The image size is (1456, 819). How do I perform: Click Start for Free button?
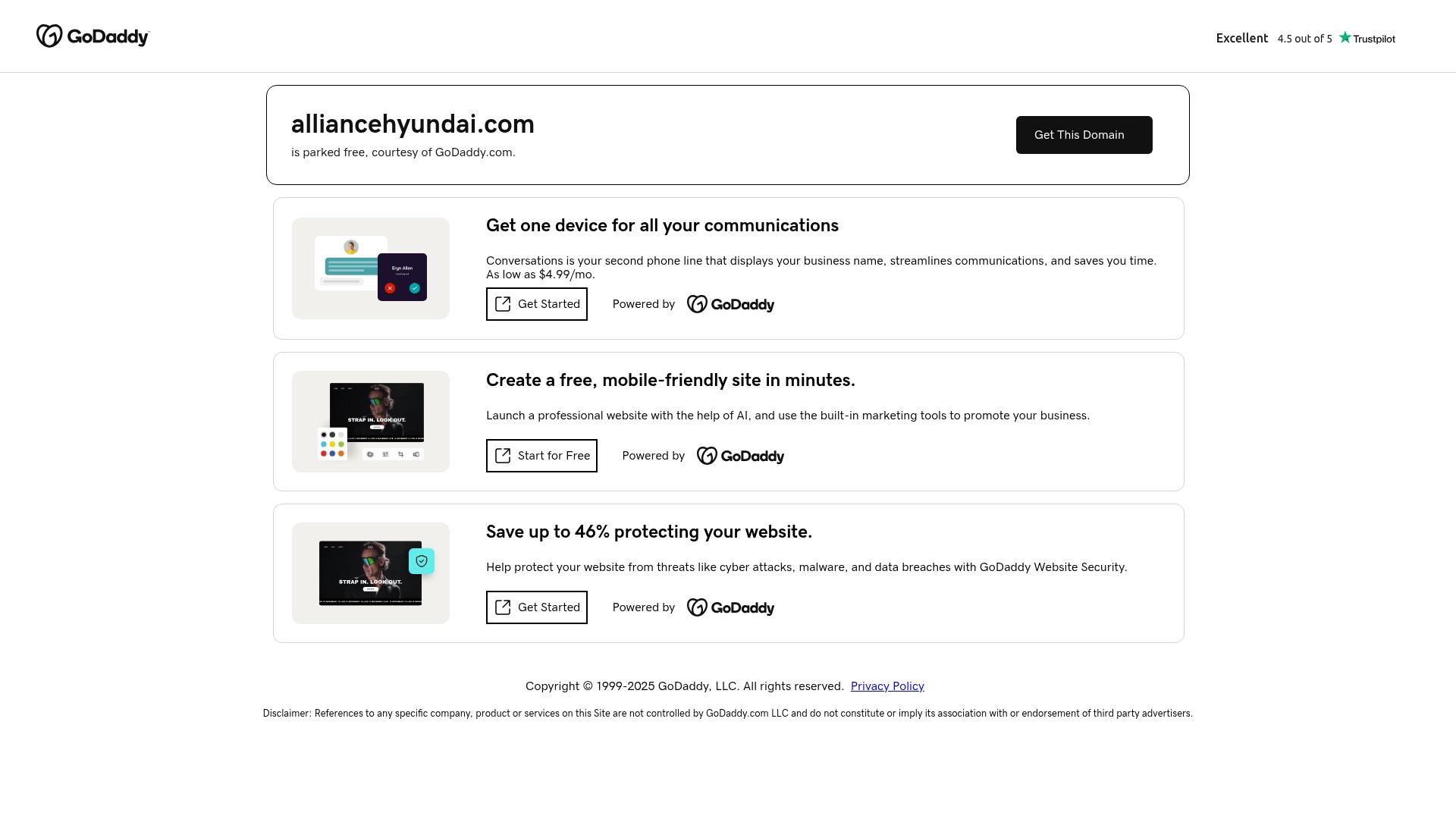coord(541,456)
